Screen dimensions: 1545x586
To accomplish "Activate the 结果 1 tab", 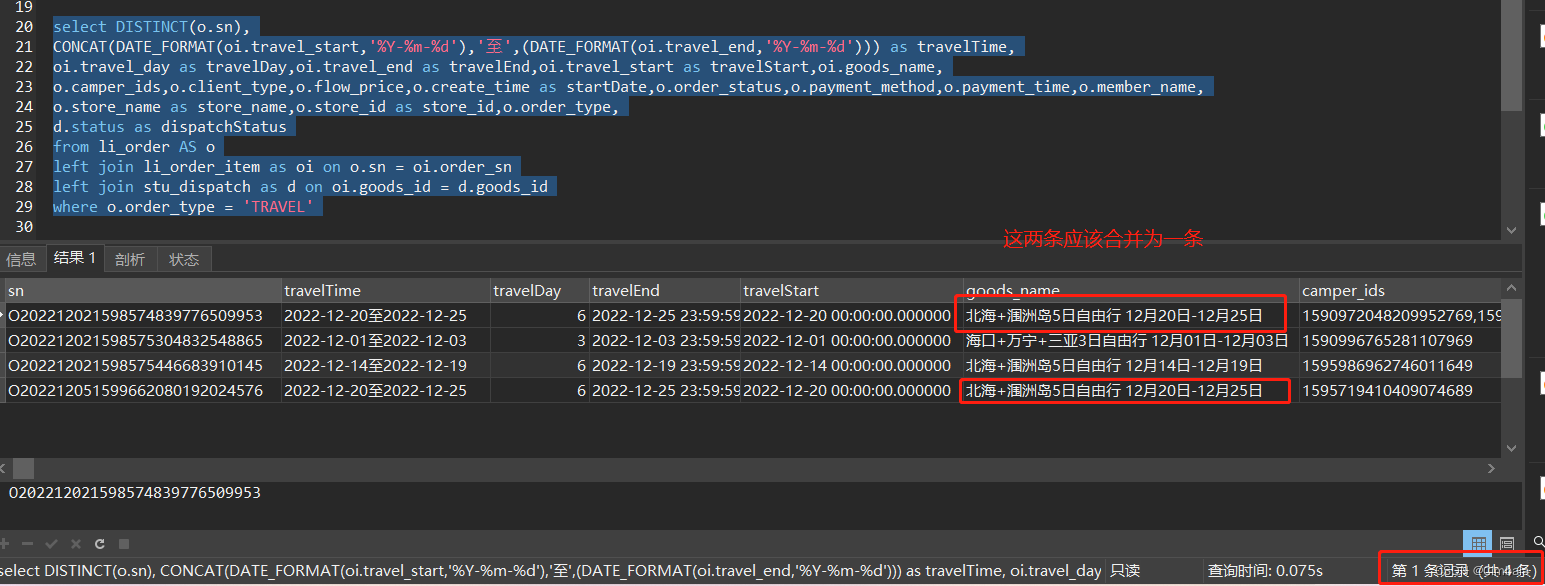I will point(75,258).
